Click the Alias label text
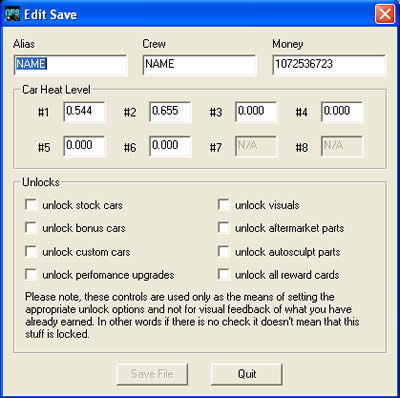The height and width of the screenshot is (398, 400). tap(24, 44)
